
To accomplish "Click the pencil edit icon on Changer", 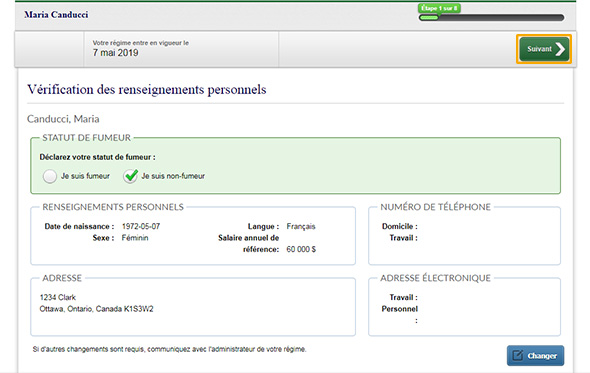I will pos(518,355).
